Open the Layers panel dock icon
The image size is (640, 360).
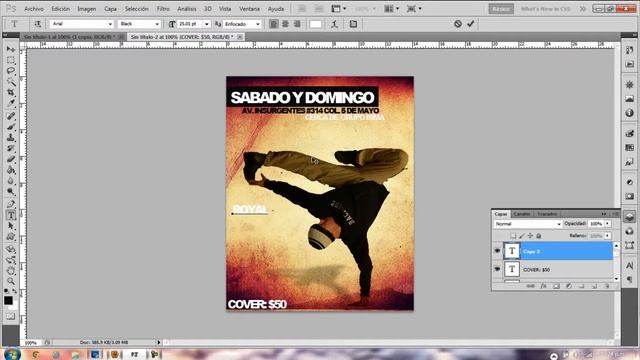pyautogui.click(x=630, y=217)
